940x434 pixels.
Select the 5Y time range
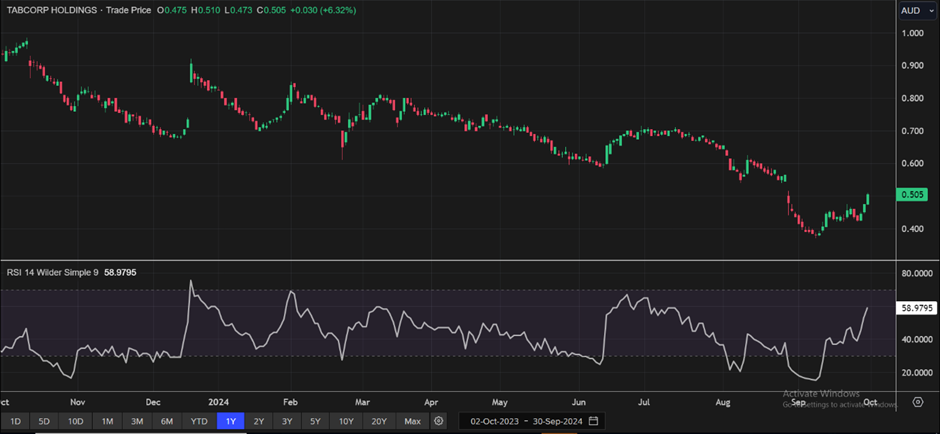click(316, 421)
